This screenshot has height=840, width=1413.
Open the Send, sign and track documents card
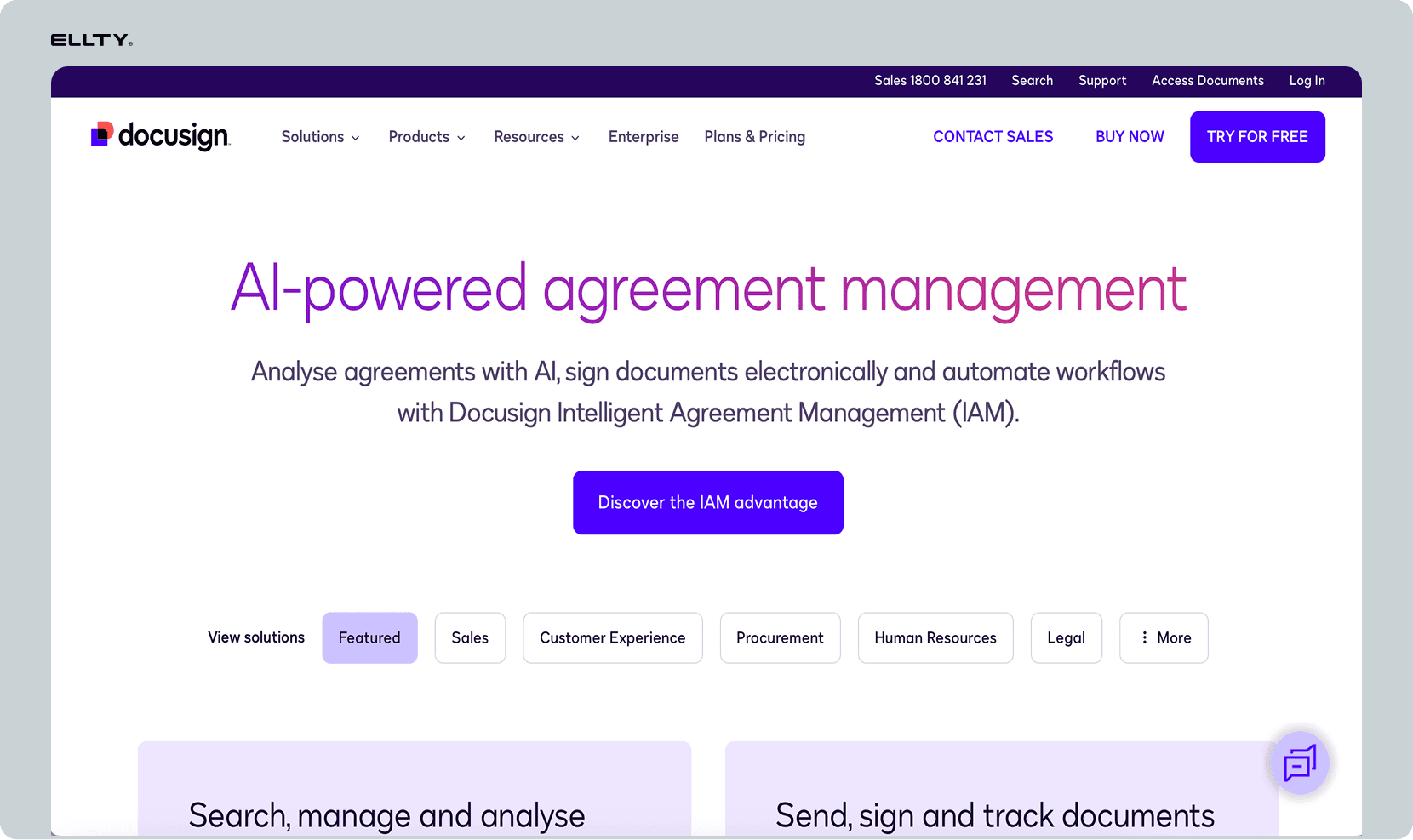point(1002,788)
